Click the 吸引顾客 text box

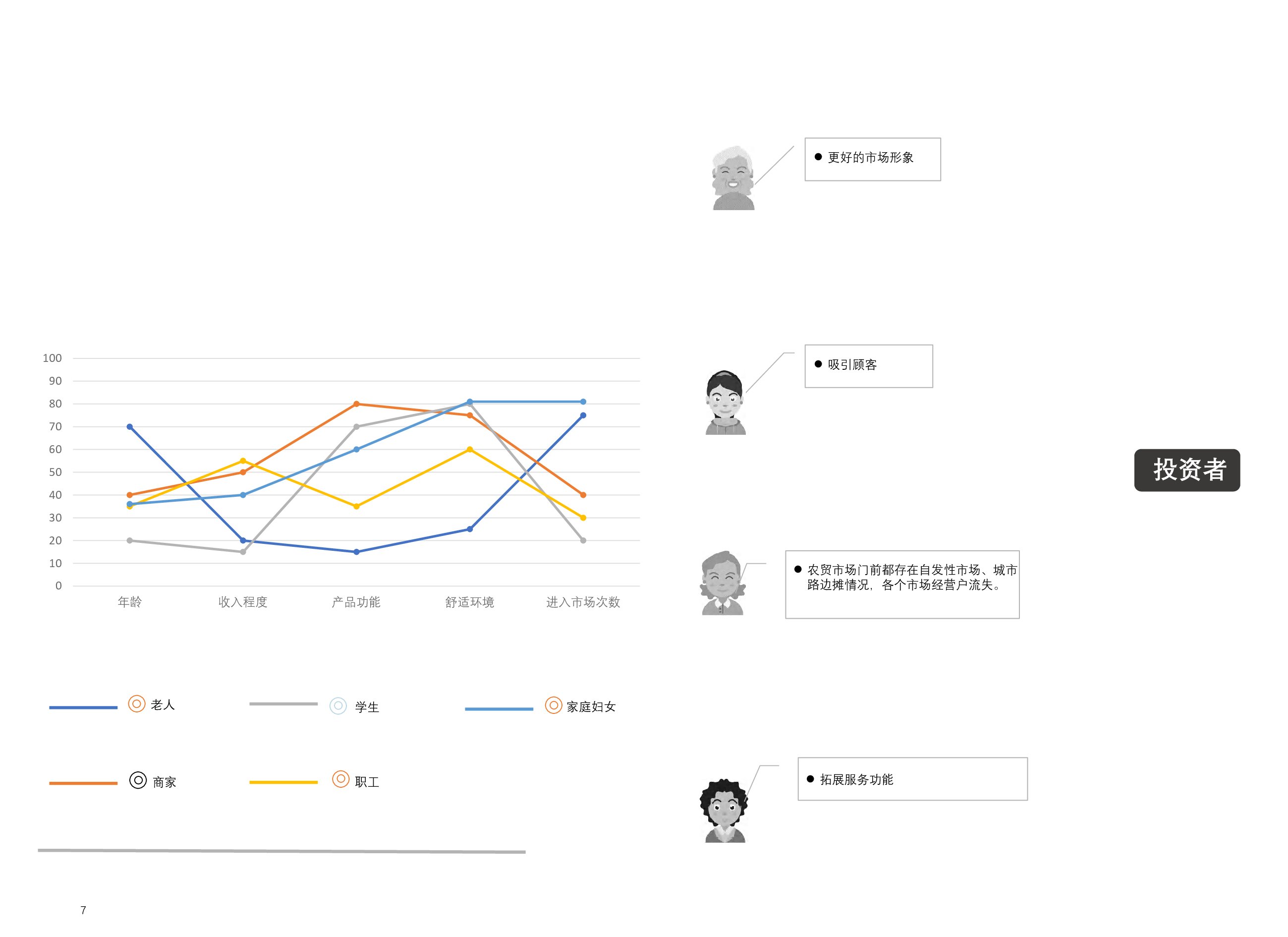[x=868, y=366]
